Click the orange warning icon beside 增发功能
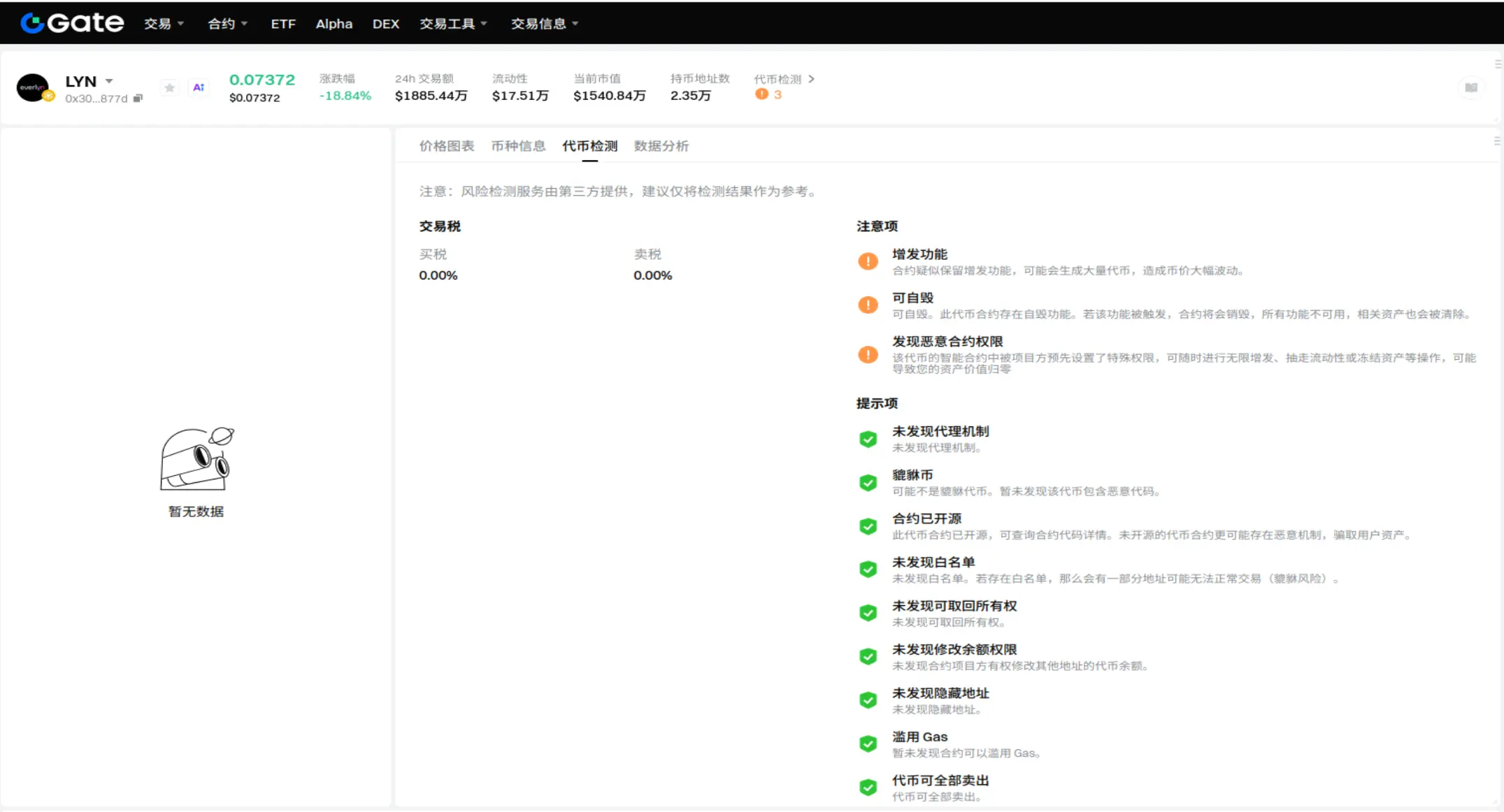Image resolution: width=1504 pixels, height=812 pixels. (868, 261)
